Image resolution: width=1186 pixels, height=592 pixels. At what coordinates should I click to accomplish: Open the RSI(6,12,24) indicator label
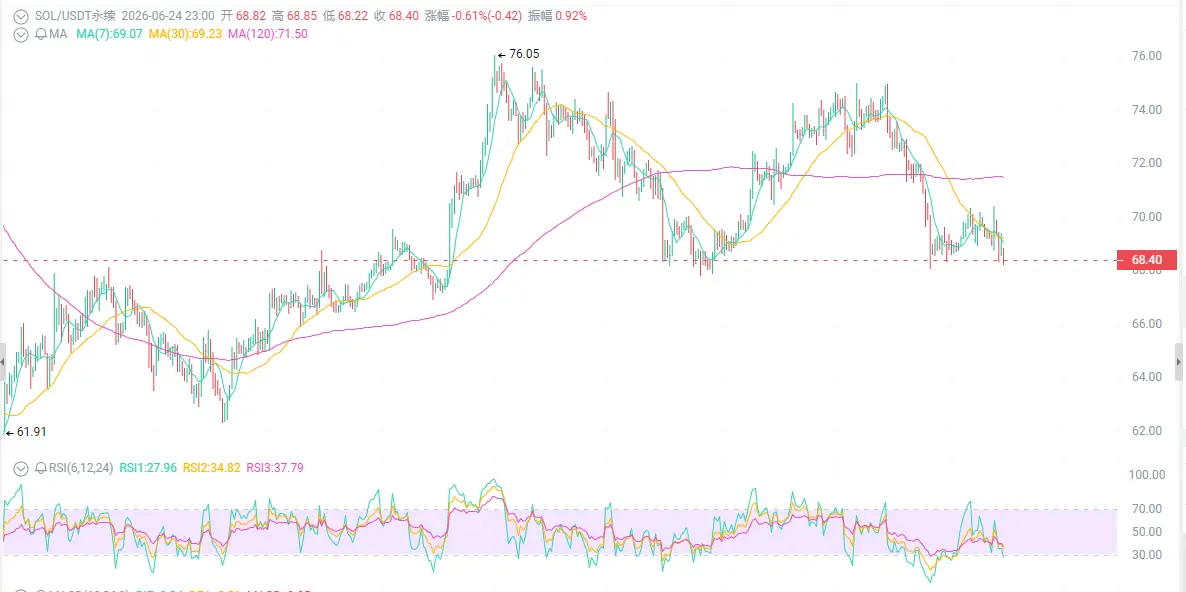tap(81, 468)
